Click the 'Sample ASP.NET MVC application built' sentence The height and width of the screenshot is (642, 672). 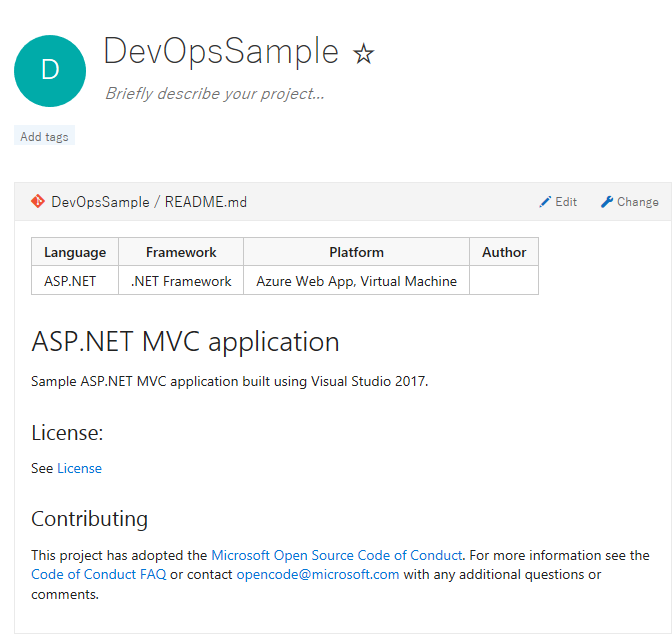pos(230,381)
